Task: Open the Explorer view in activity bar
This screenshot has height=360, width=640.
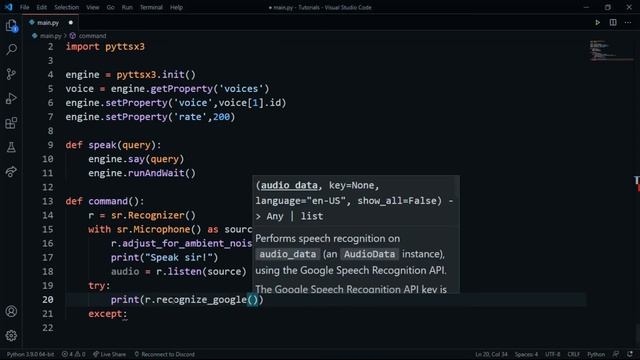Action: [11, 26]
